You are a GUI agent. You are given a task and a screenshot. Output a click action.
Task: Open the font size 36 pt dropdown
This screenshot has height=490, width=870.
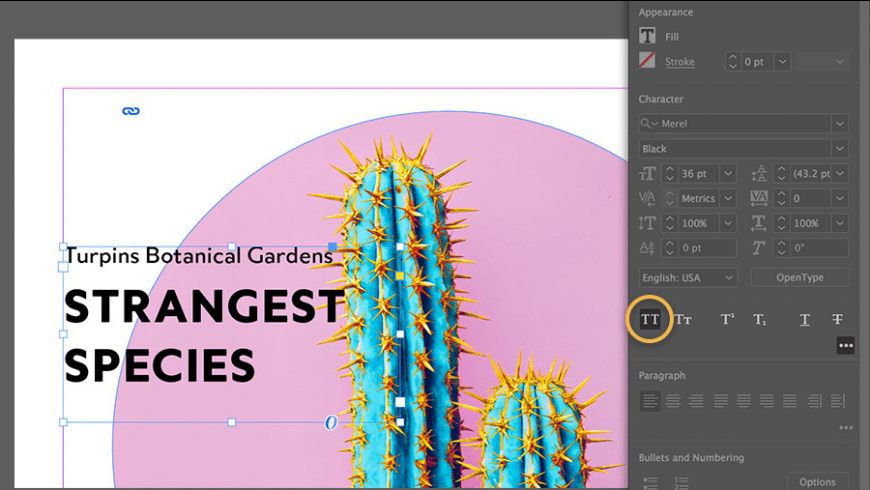pos(727,174)
